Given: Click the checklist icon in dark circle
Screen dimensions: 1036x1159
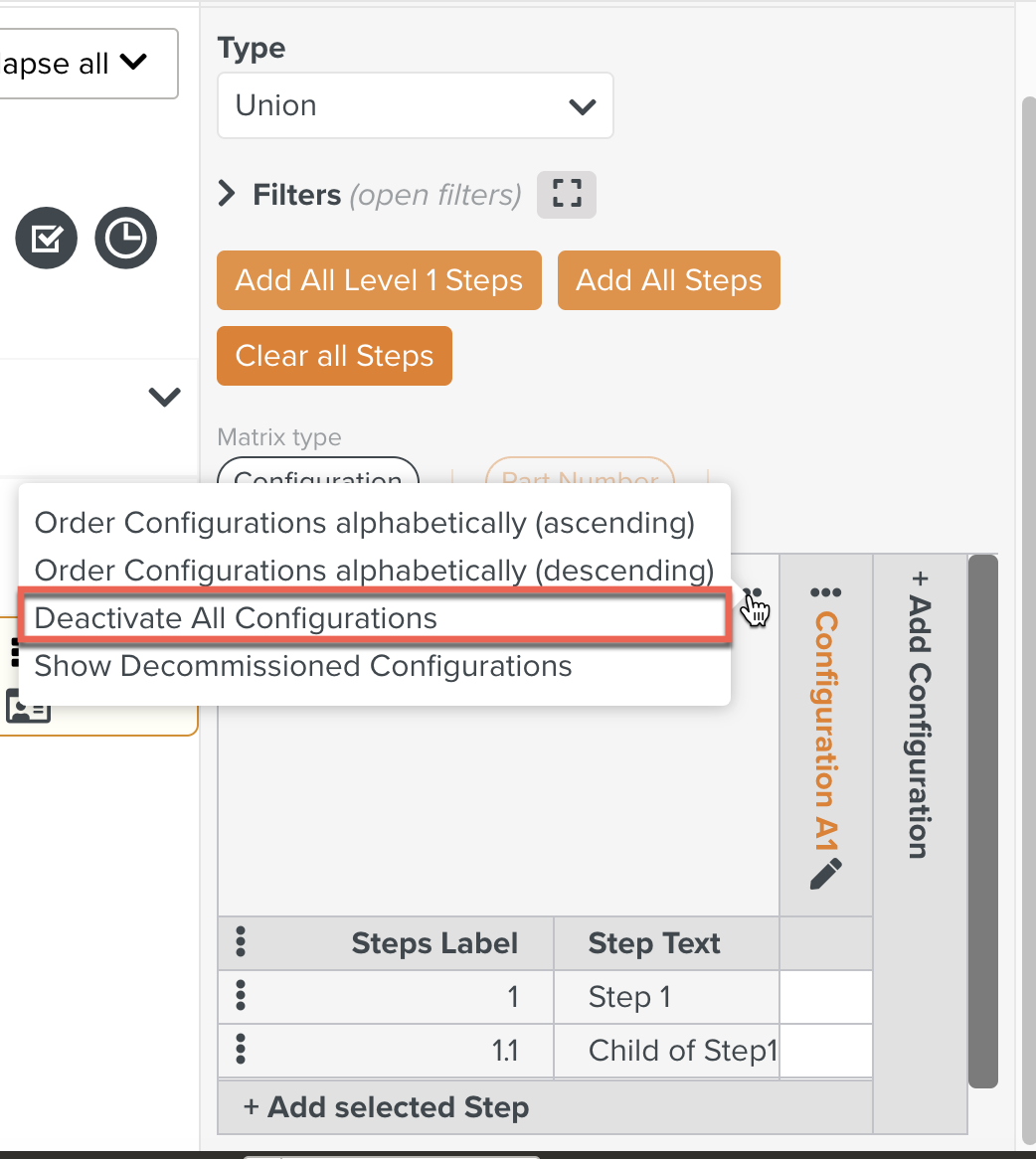Looking at the screenshot, I should 46,239.
